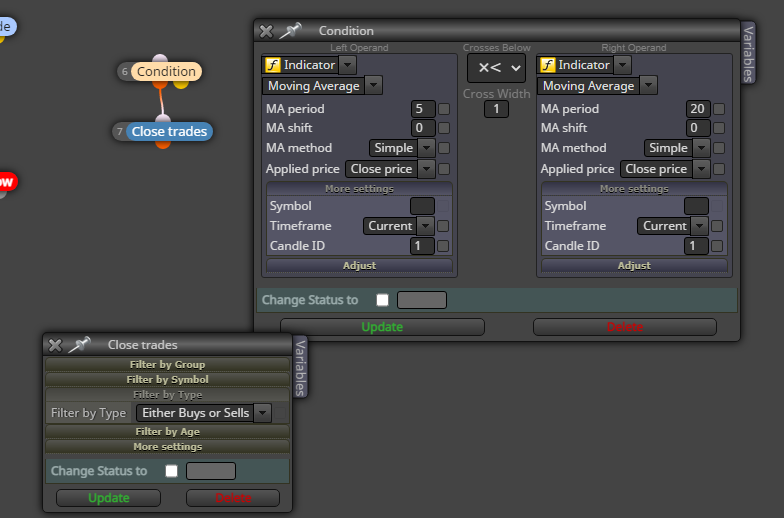Expand More settings in Close trades panel
The width and height of the screenshot is (784, 518).
coord(167,446)
